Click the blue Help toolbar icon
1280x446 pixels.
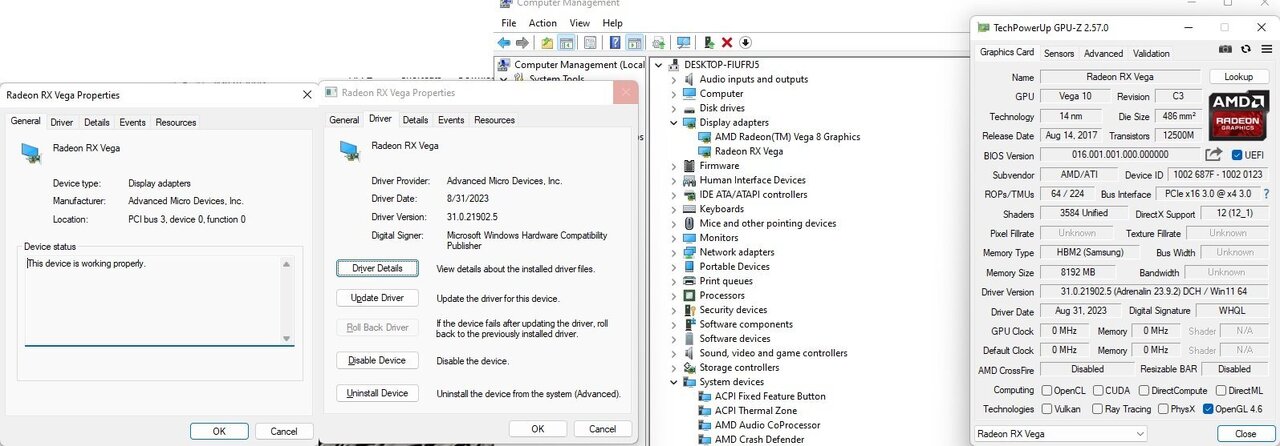point(615,43)
